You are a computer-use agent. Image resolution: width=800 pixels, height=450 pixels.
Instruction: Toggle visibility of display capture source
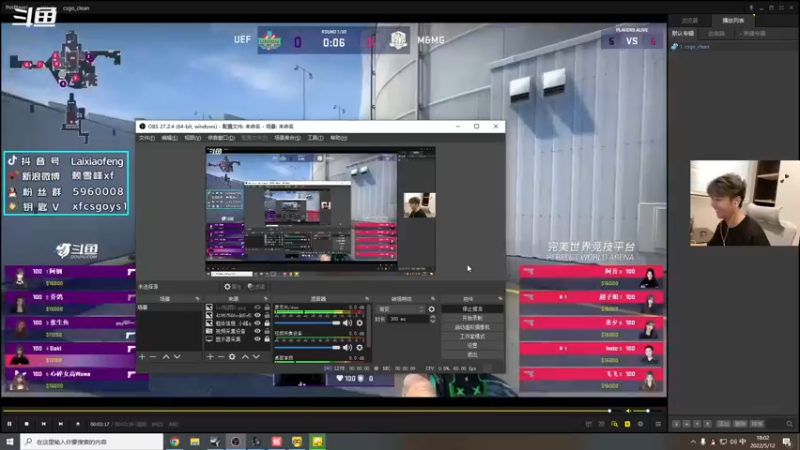click(x=257, y=339)
